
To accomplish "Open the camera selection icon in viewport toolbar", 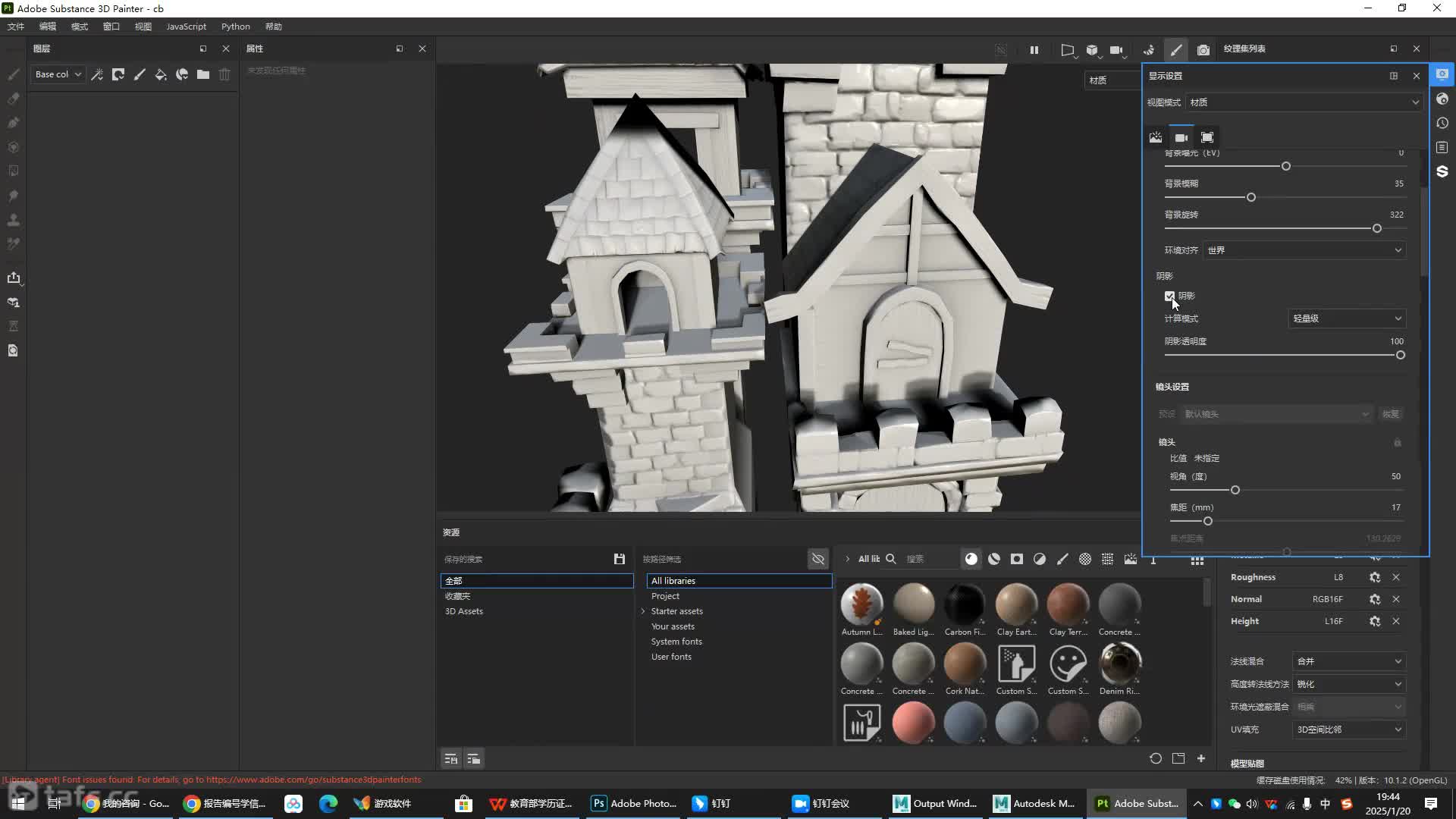I will pos(1116,50).
